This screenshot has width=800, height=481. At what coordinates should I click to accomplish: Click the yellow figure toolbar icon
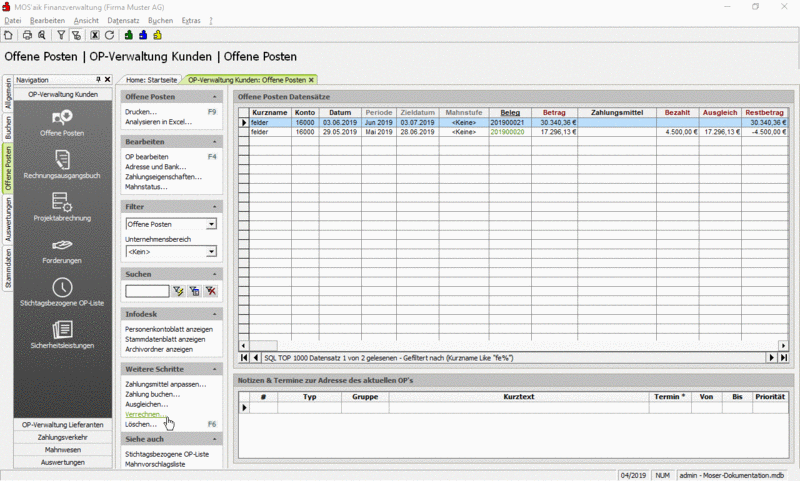click(157, 35)
